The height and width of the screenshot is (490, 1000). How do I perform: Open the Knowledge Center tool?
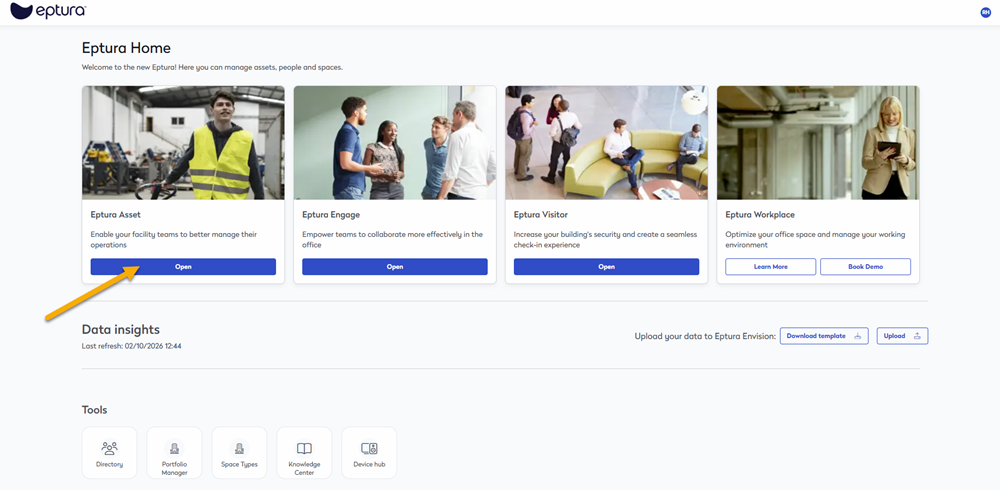click(304, 453)
